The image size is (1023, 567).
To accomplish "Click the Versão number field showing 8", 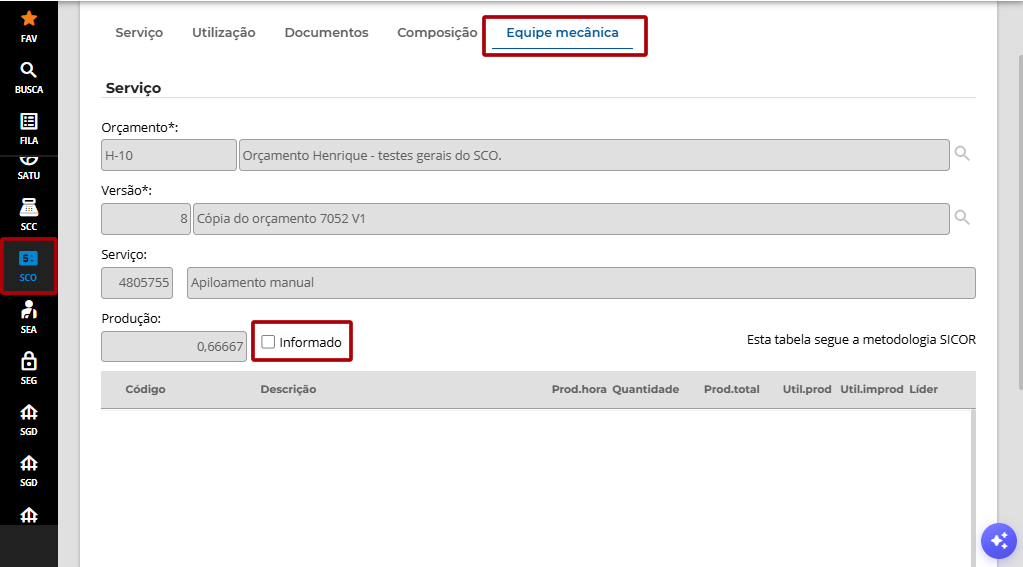I will [x=146, y=219].
